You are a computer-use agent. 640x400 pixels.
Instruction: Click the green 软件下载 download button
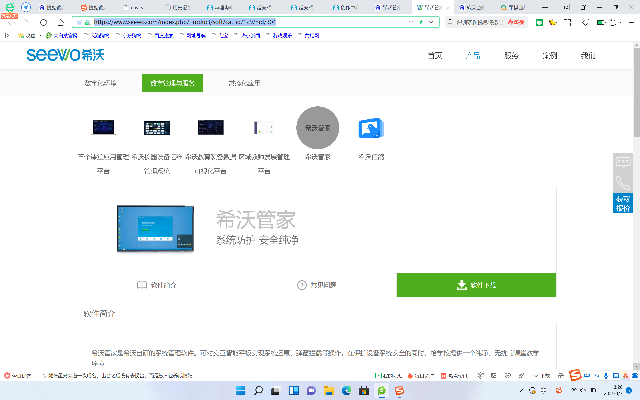476,284
